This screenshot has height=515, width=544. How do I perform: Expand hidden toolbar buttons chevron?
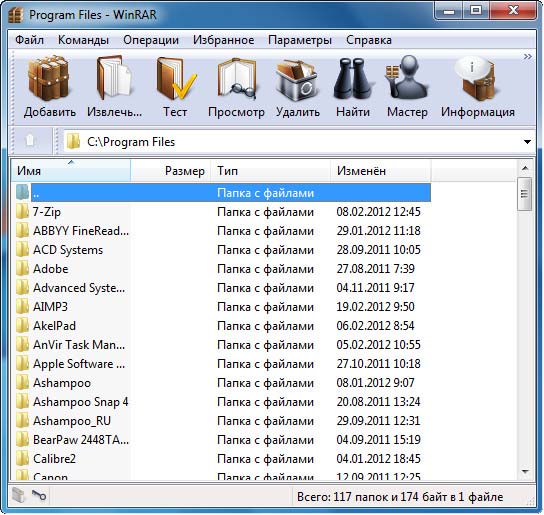tap(527, 57)
